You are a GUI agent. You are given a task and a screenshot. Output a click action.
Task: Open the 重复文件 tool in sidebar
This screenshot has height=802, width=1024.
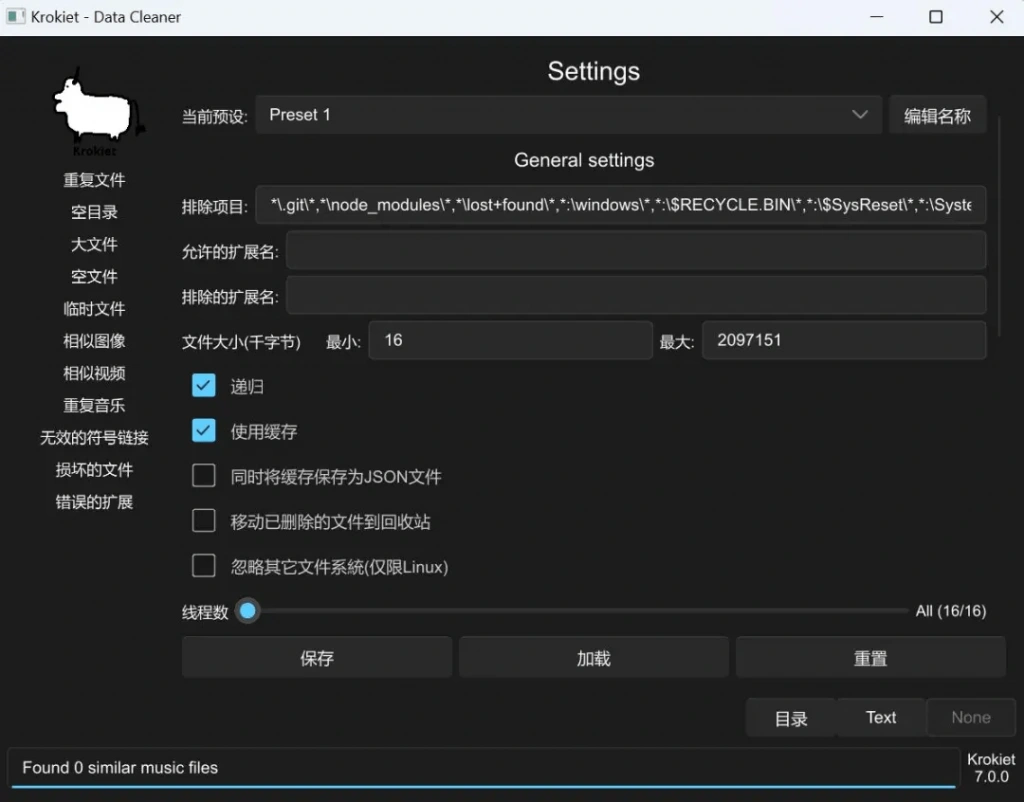94,180
